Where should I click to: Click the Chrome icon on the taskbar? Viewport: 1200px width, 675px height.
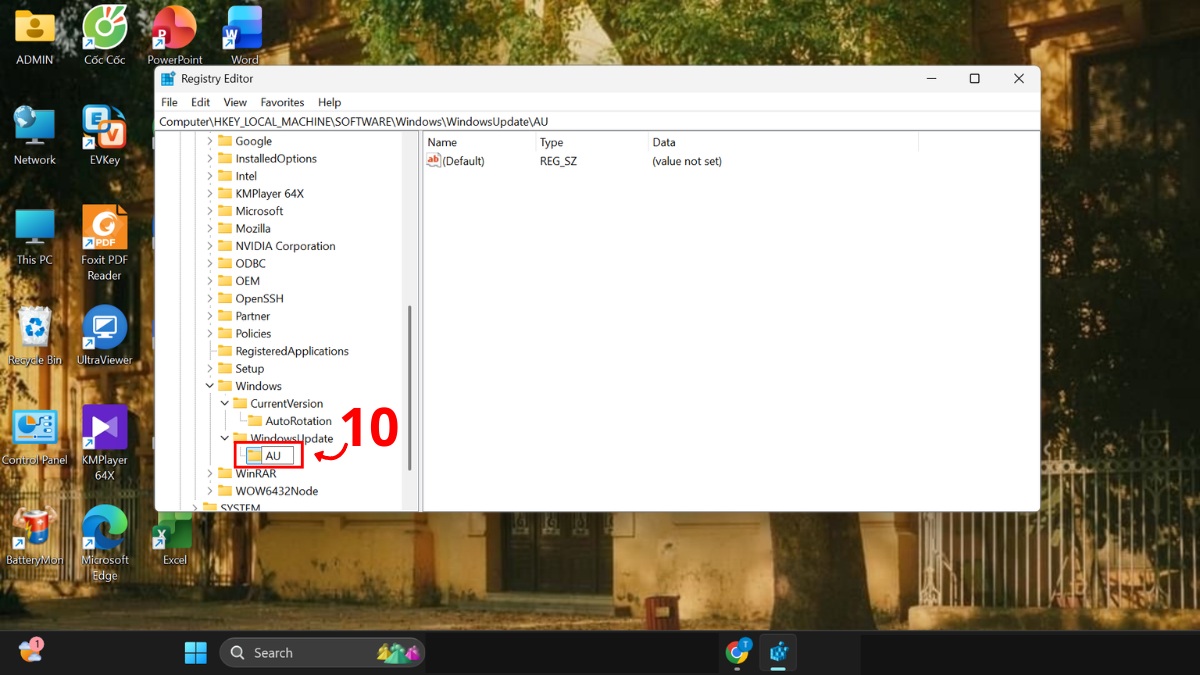click(738, 652)
